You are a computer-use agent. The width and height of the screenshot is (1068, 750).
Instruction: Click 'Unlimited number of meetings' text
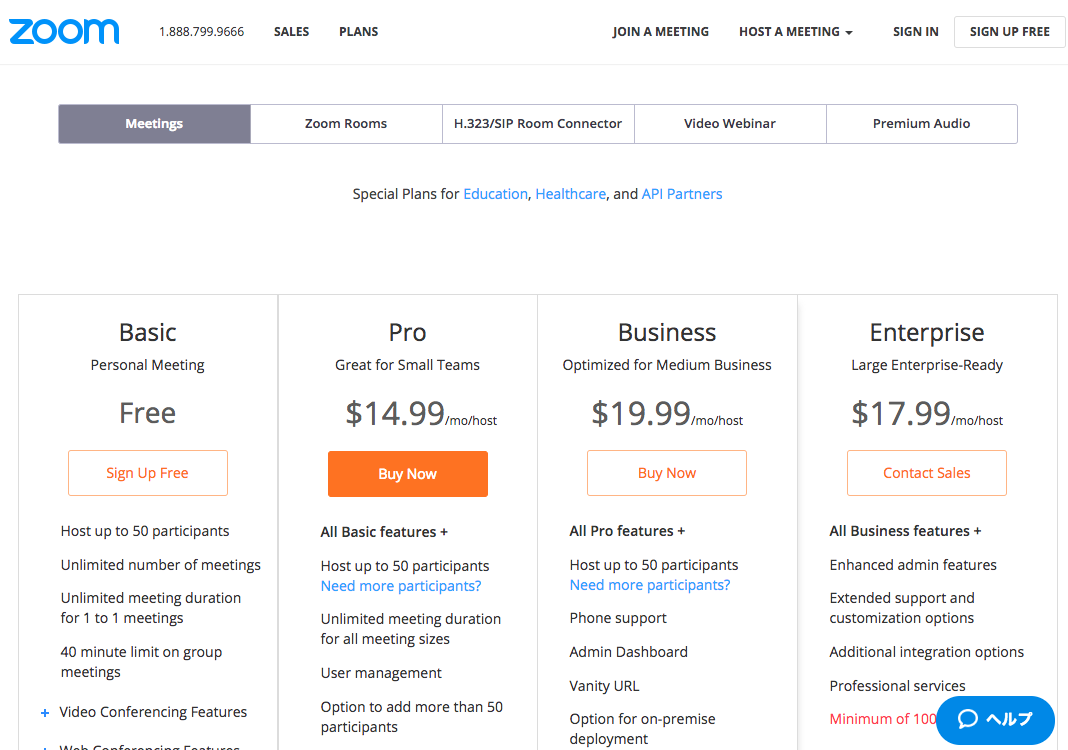161,565
